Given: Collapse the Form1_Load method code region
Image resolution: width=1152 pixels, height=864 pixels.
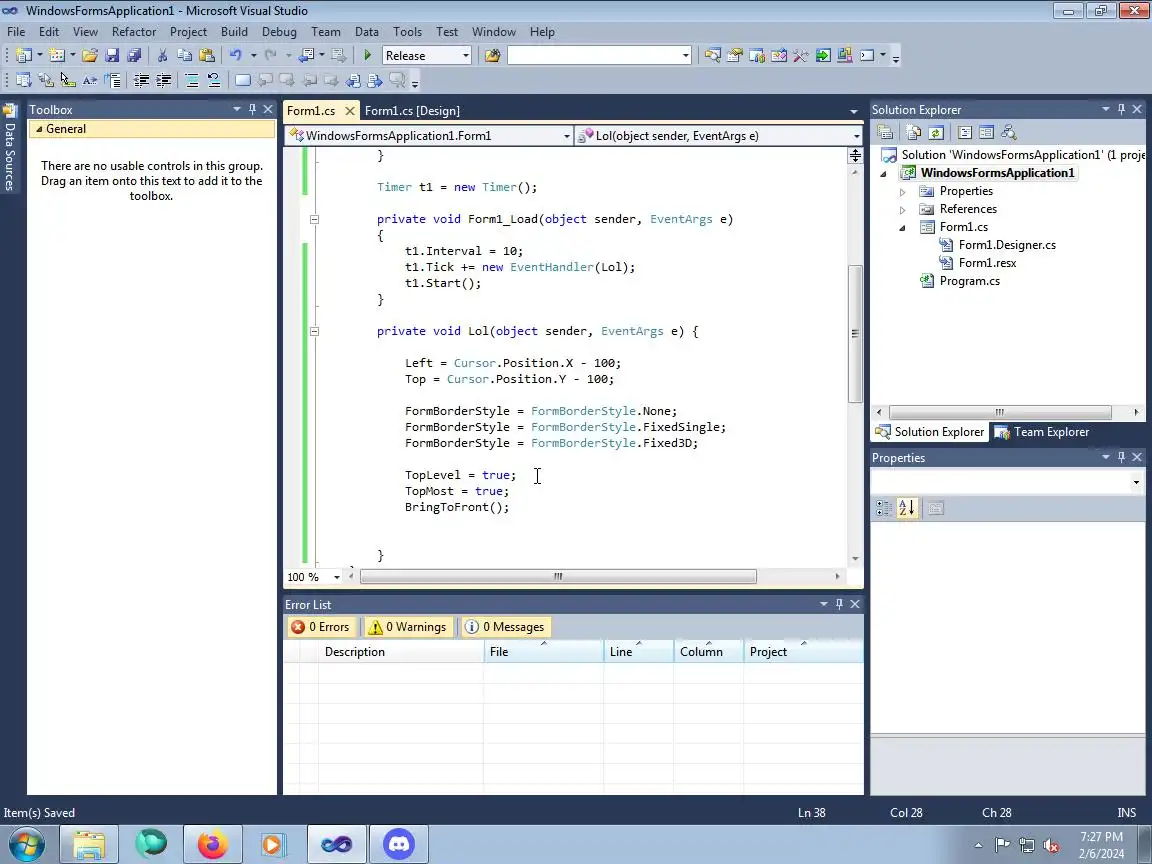Looking at the screenshot, I should 314,219.
